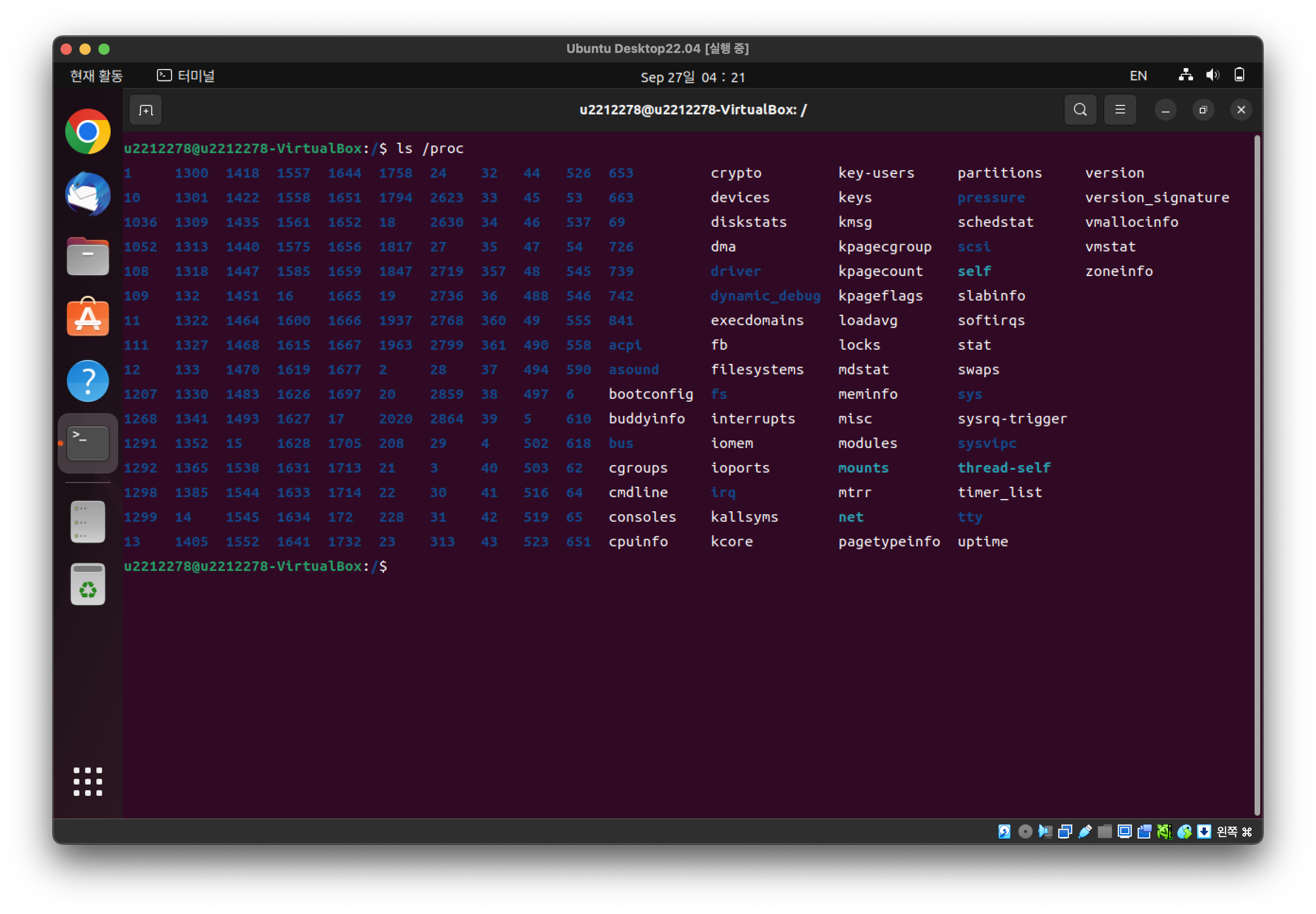Click the 'vmallocinfo' entry
The width and height of the screenshot is (1316, 914).
coord(1132,222)
